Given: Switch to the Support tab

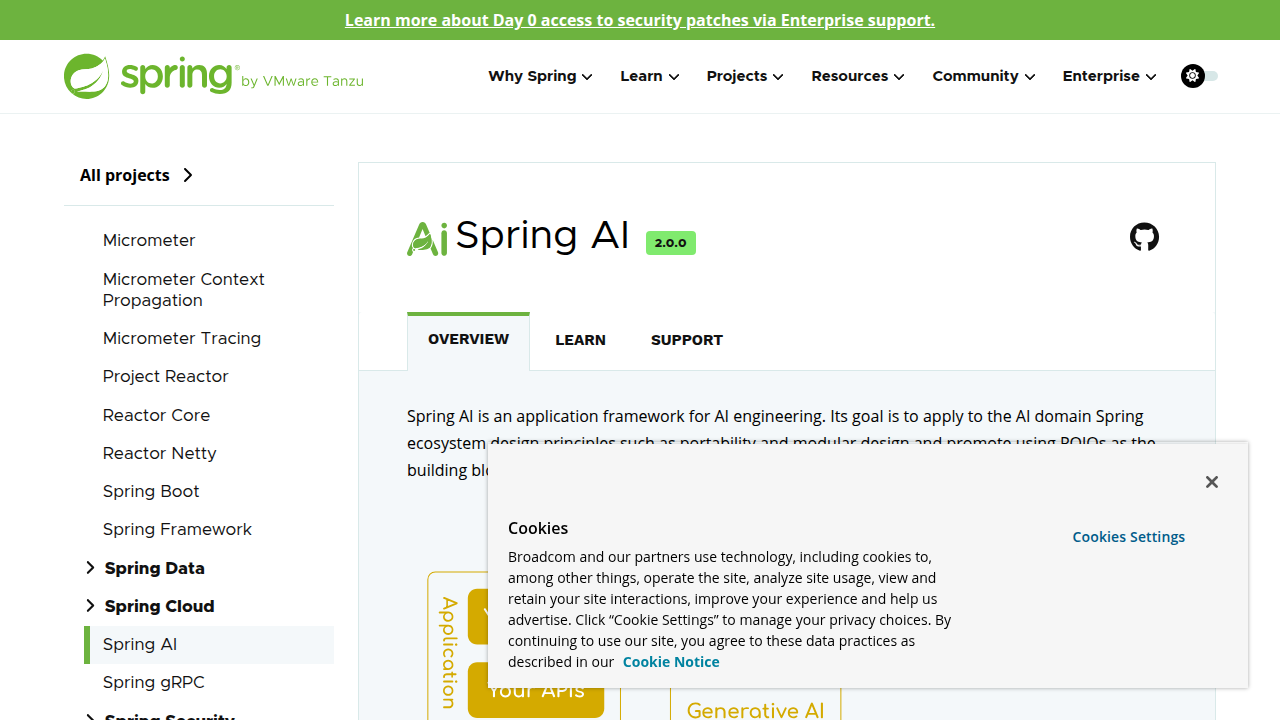Looking at the screenshot, I should (x=687, y=340).
